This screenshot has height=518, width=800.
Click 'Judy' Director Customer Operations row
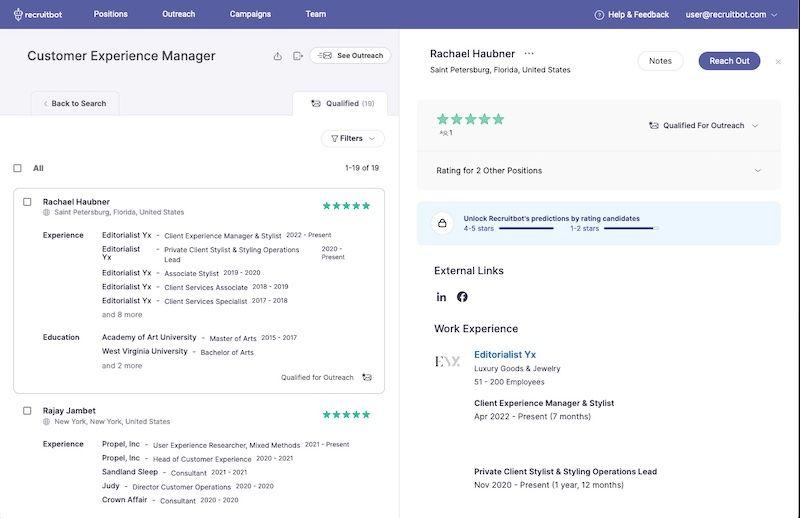[188, 486]
